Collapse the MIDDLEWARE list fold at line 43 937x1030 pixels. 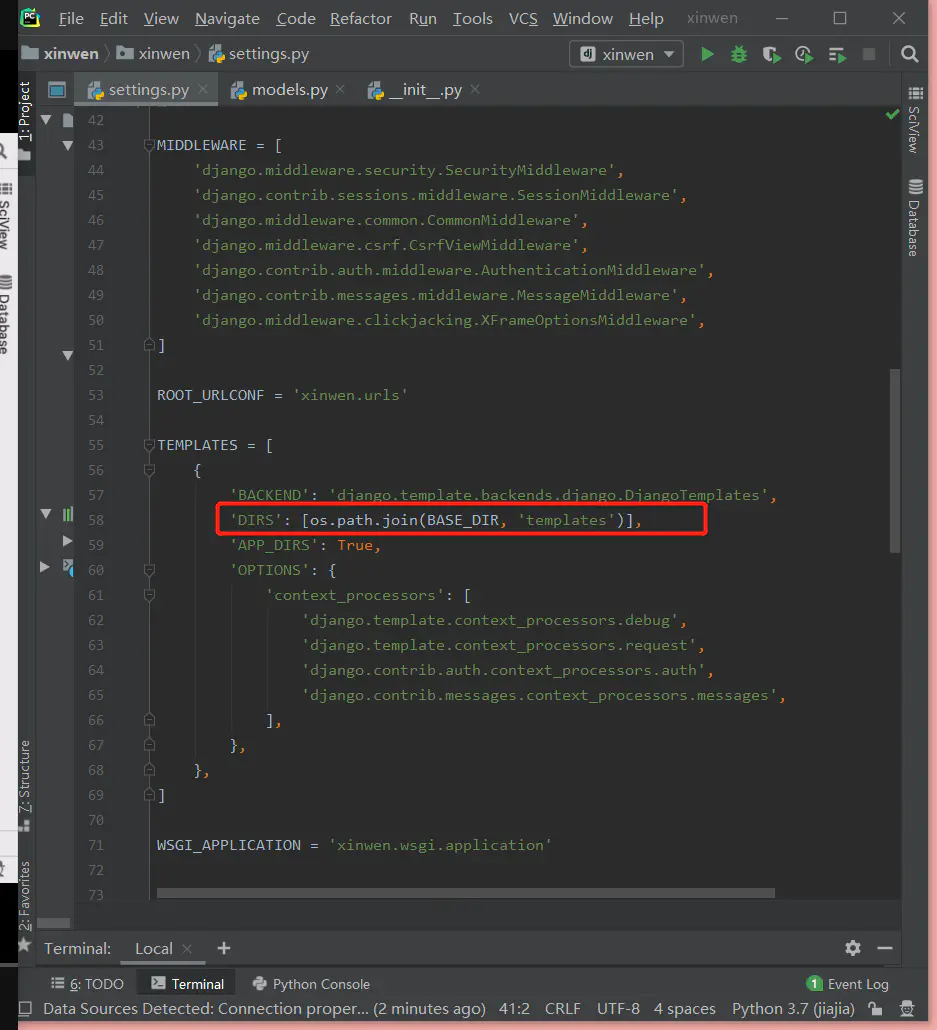click(x=149, y=145)
